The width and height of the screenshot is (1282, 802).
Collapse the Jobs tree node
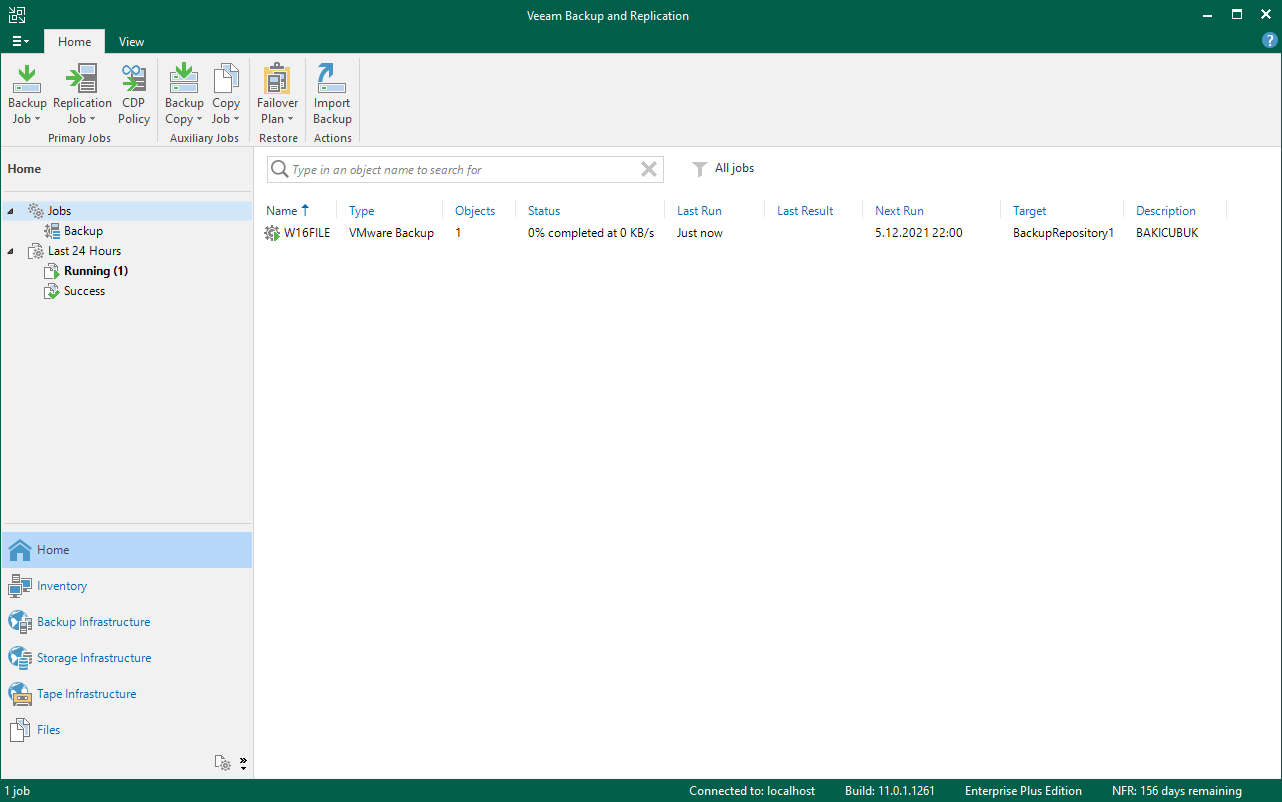tap(10, 211)
